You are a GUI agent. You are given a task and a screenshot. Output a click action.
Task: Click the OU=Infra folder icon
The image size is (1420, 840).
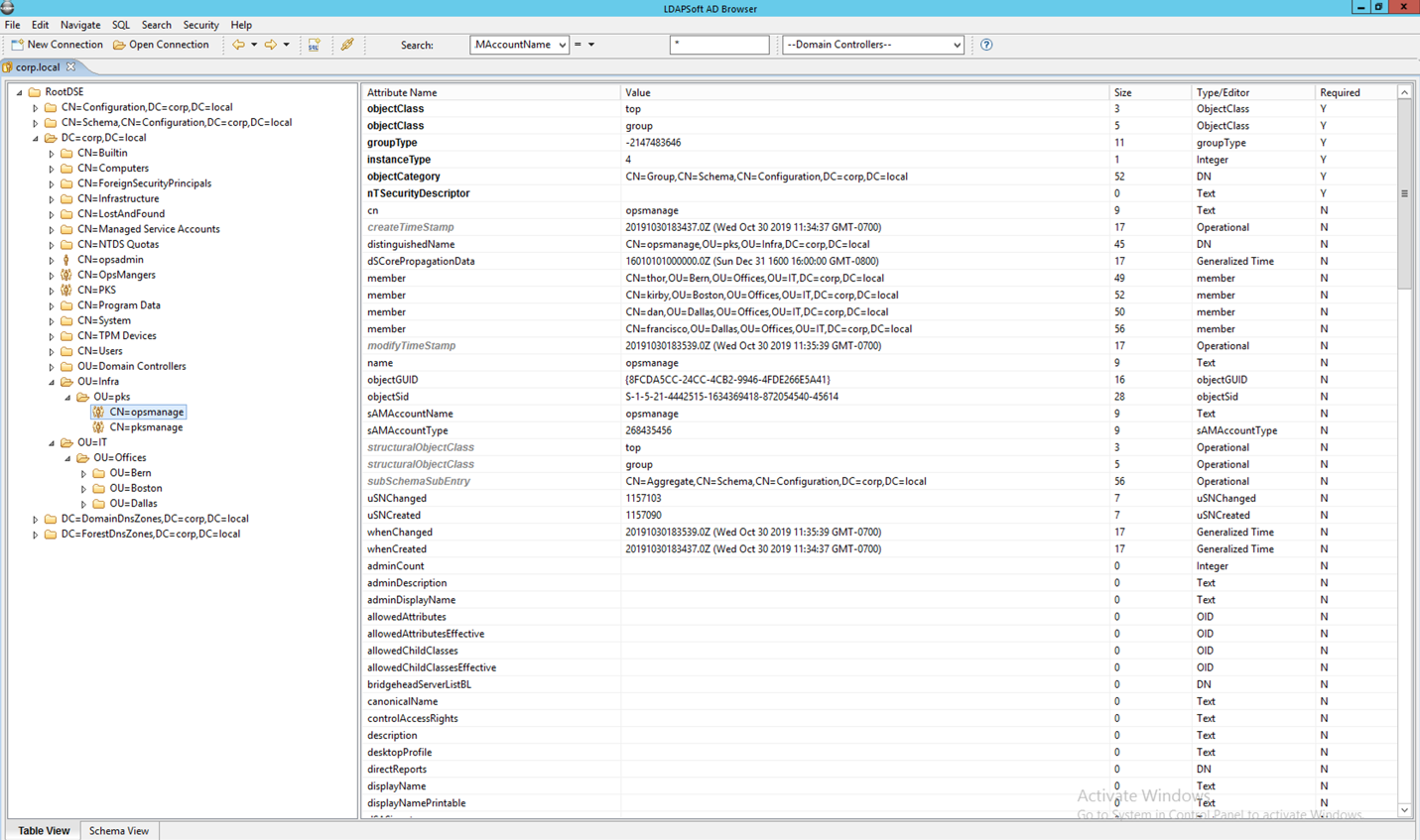[66, 382]
